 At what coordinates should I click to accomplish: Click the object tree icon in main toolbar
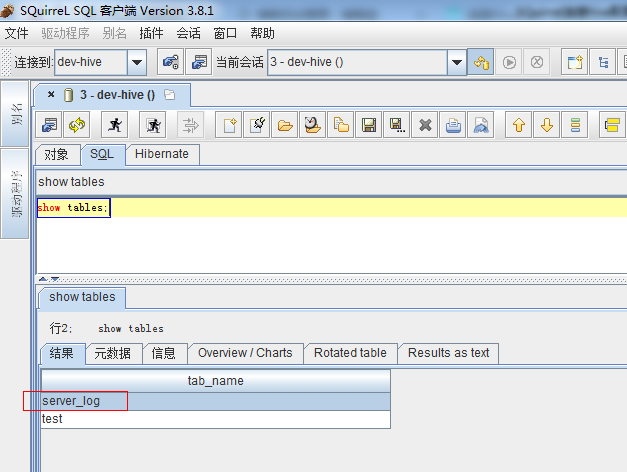603,62
